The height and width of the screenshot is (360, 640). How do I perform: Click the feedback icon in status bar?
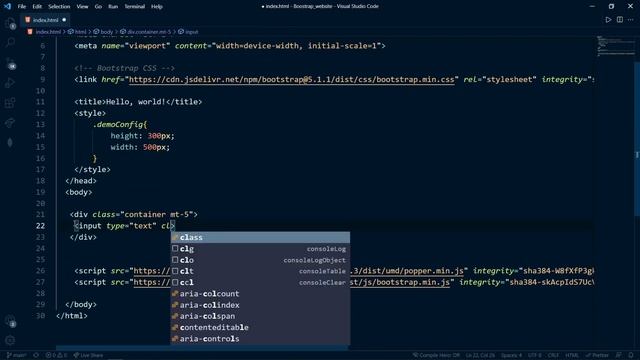(x=619, y=355)
